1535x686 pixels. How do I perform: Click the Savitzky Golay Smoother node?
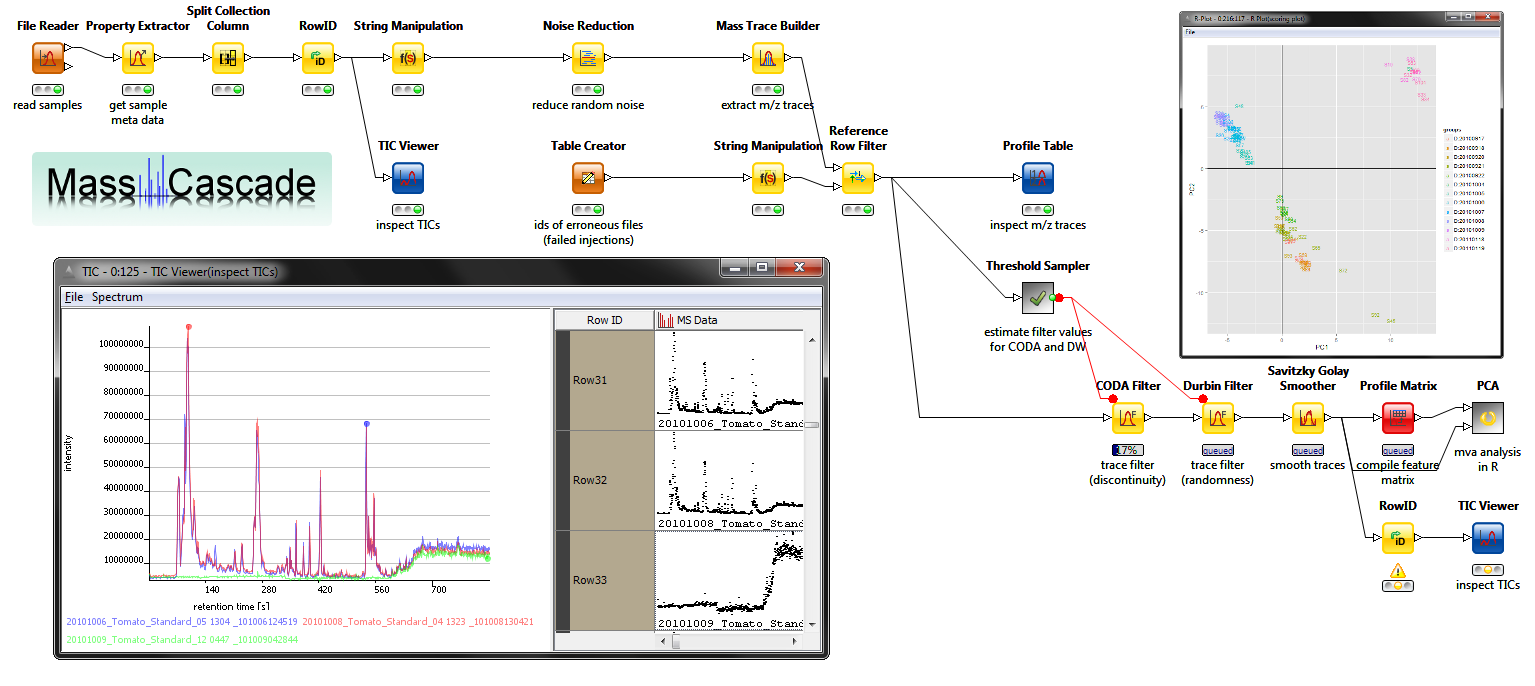(1308, 418)
